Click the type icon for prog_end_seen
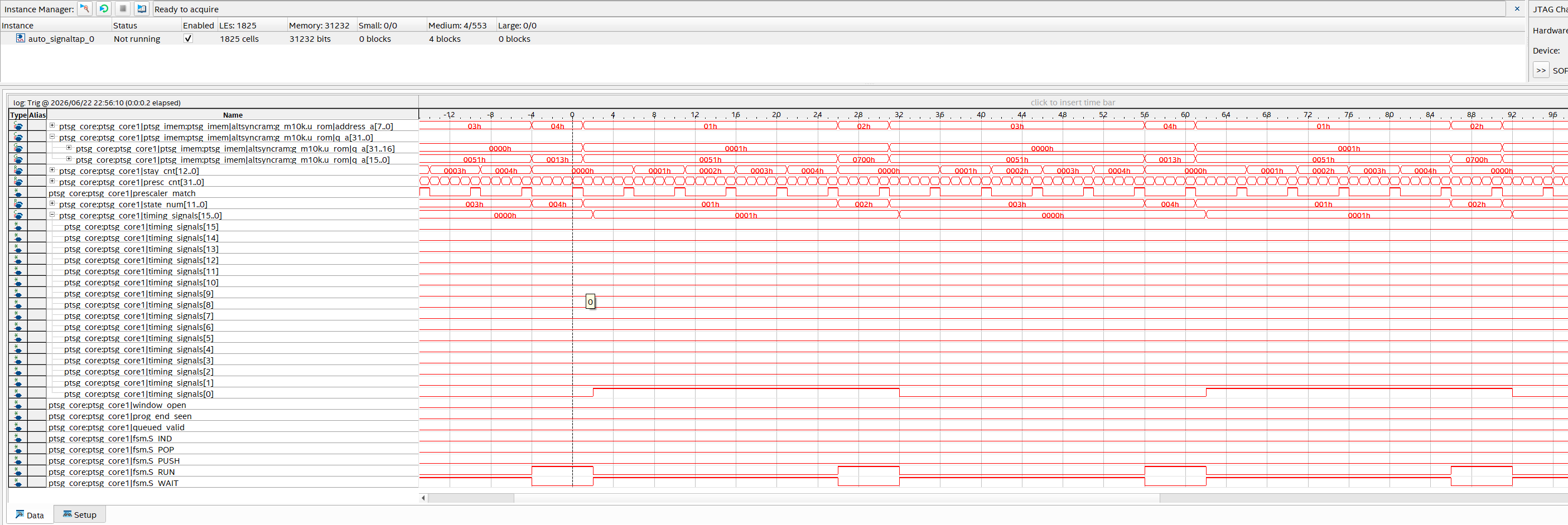This screenshot has height=525, width=1568. pyautogui.click(x=18, y=416)
